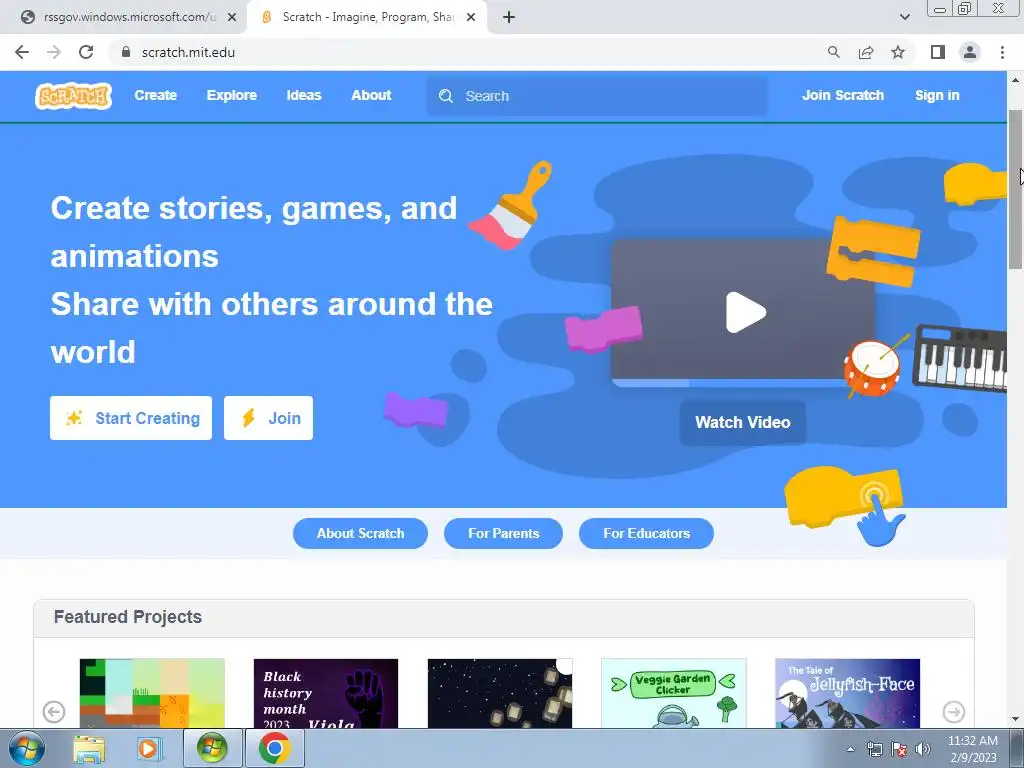Go back with the browser back arrow
Image resolution: width=1024 pixels, height=768 pixels.
coord(22,52)
